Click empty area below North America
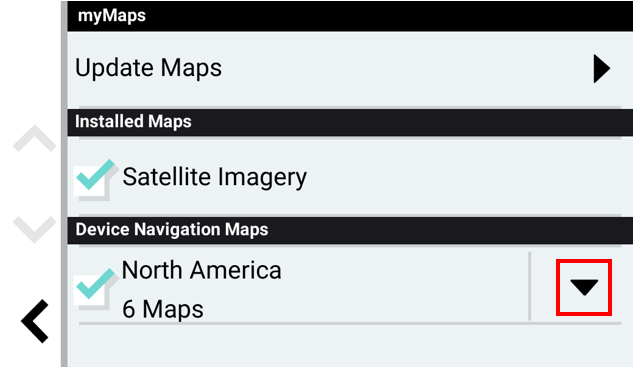636x368 pixels. (350, 346)
